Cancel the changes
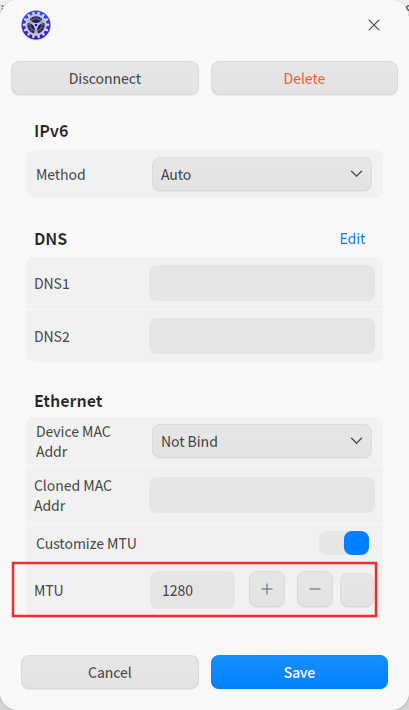The height and width of the screenshot is (710, 409). [x=110, y=672]
